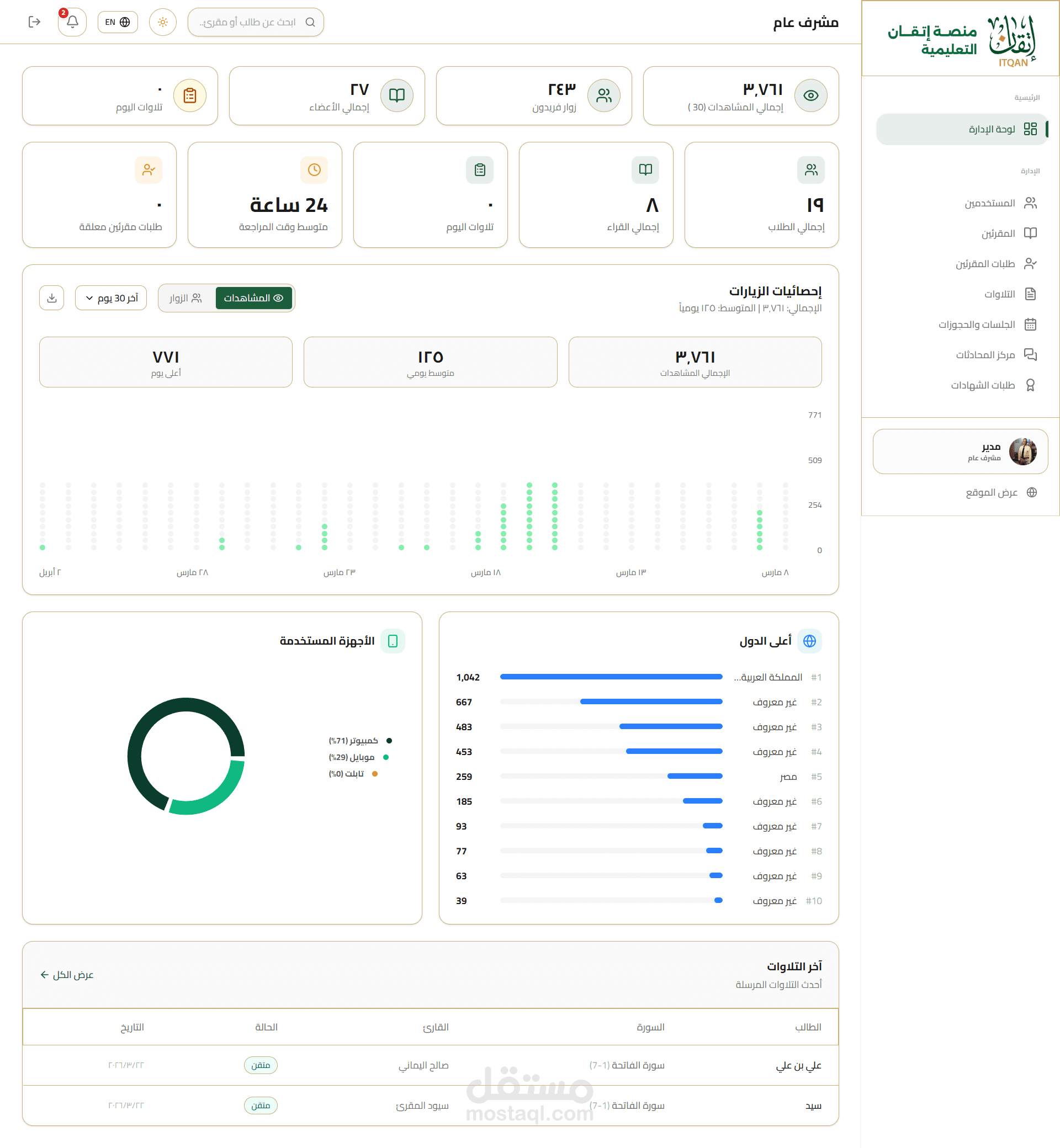
Task: Click the clipboard icon on تلاوات اليوم card
Action: 190,96
